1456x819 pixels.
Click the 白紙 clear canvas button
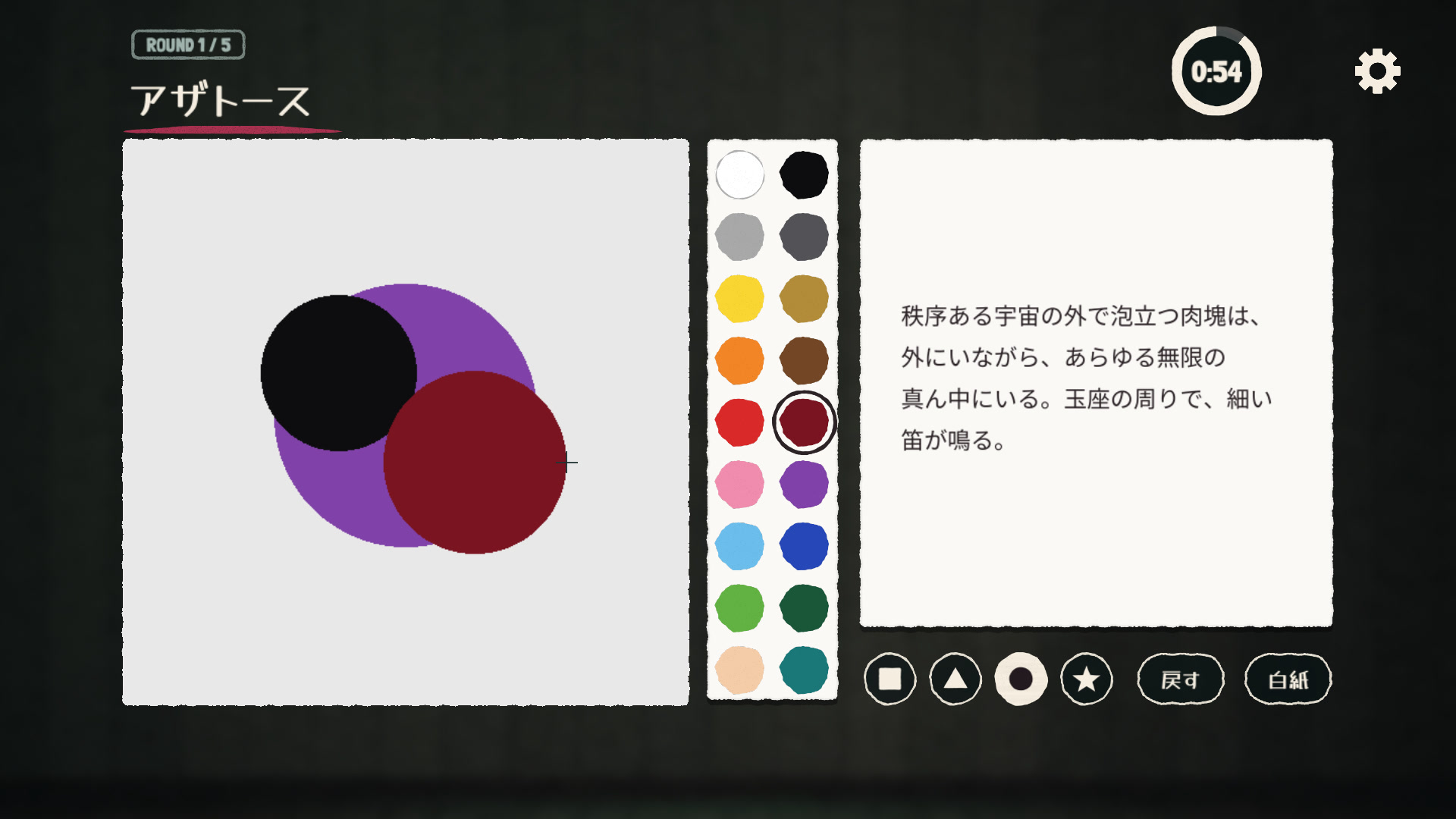pos(1288,679)
